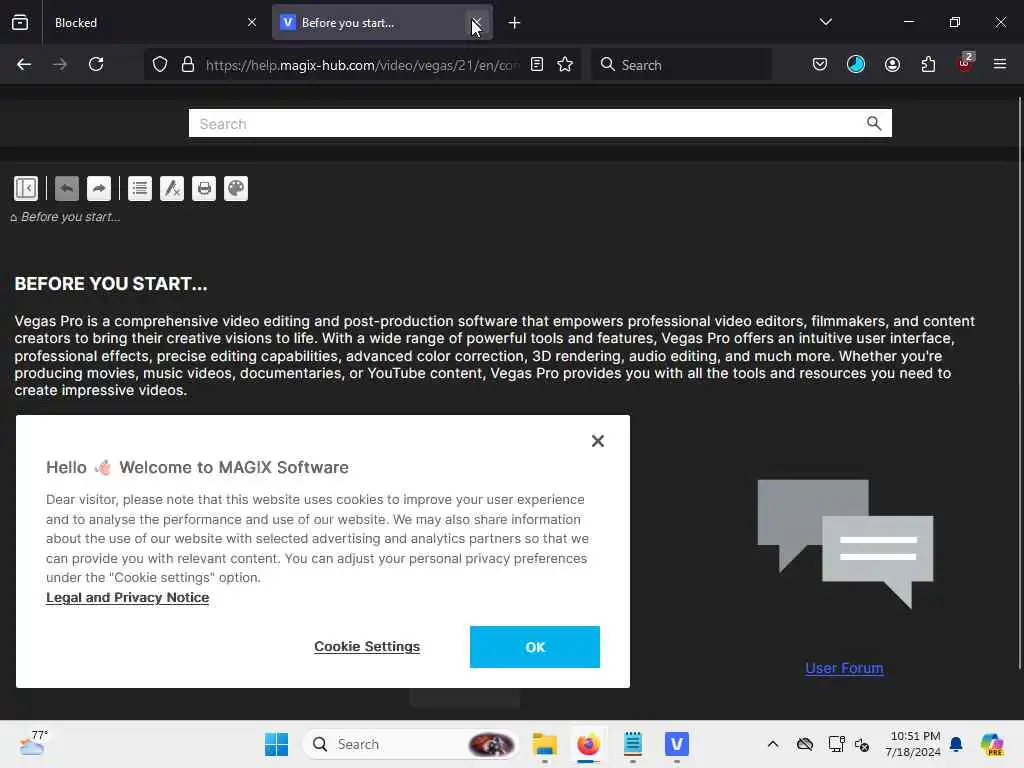The image size is (1024, 768).
Task: Open the User Forum link
Action: [844, 668]
